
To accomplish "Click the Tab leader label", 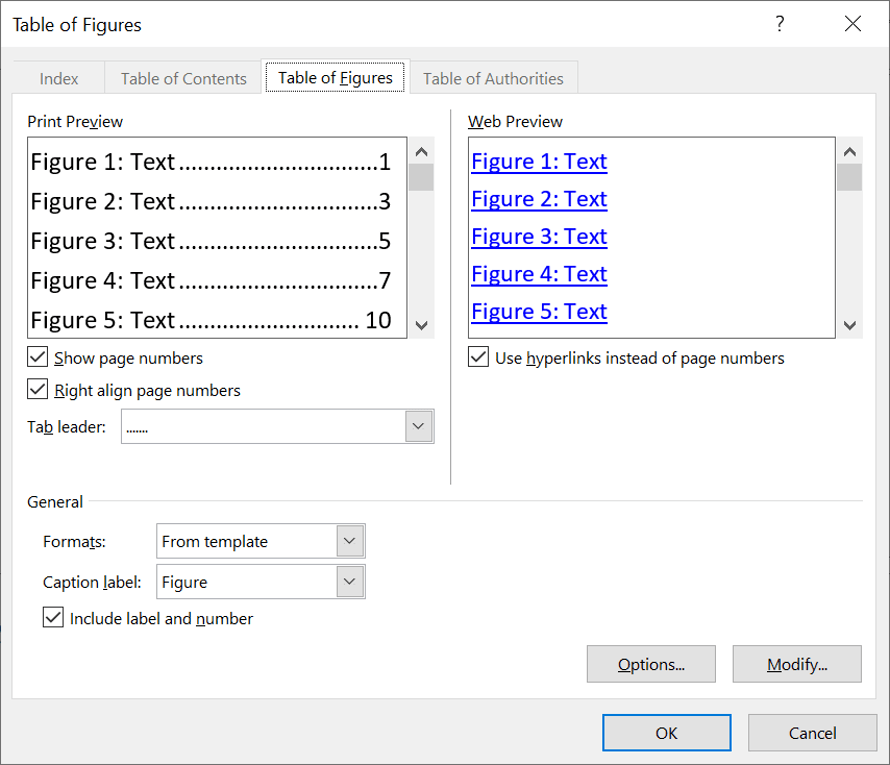I will [66, 427].
